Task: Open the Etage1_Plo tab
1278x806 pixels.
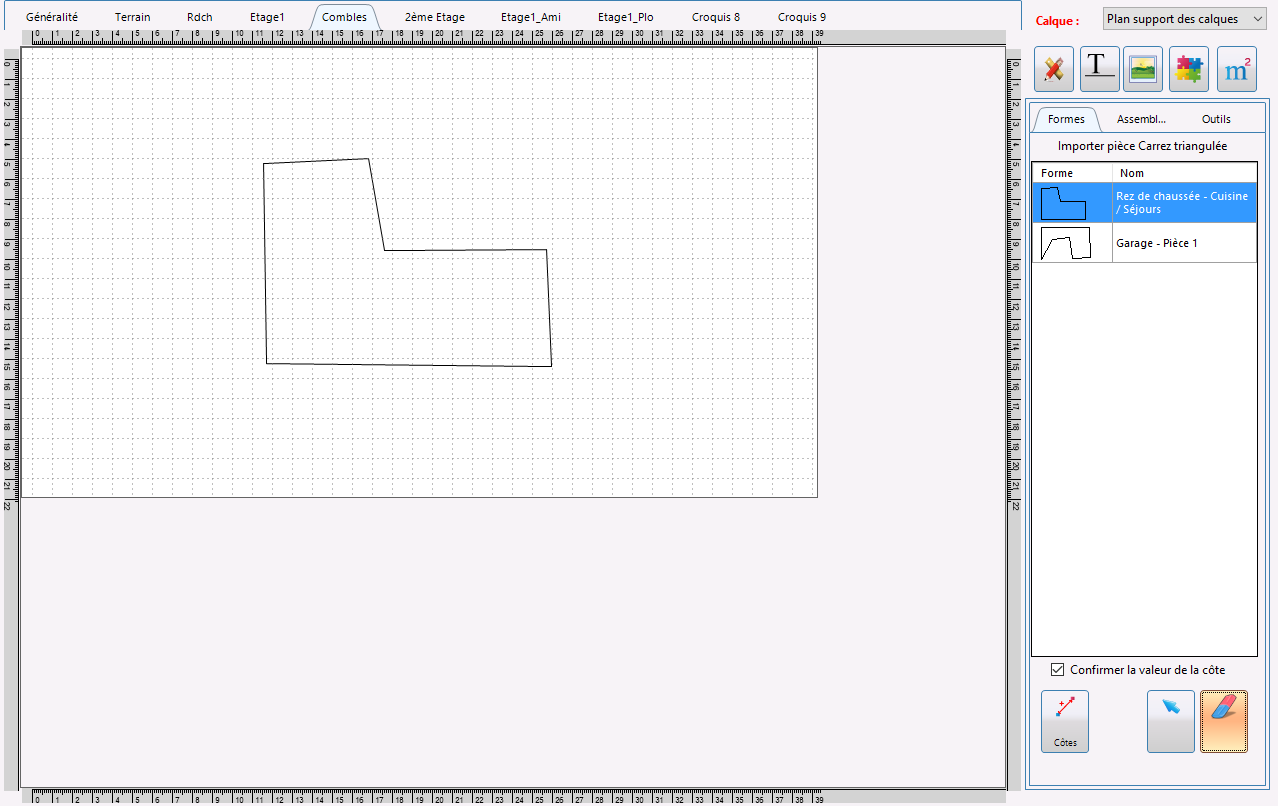Action: pyautogui.click(x=626, y=17)
